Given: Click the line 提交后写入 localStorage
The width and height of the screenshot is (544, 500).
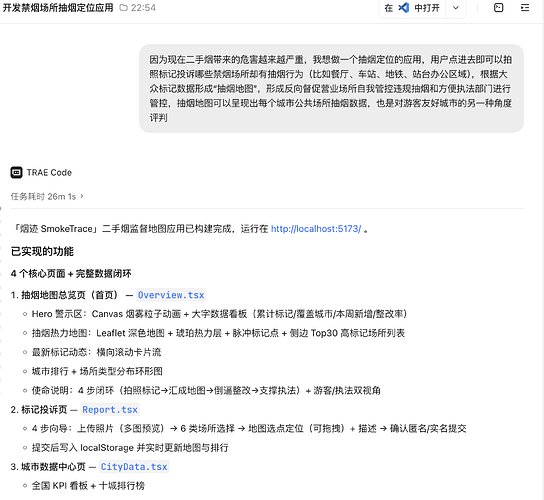Looking at the screenshot, I should (130, 448).
